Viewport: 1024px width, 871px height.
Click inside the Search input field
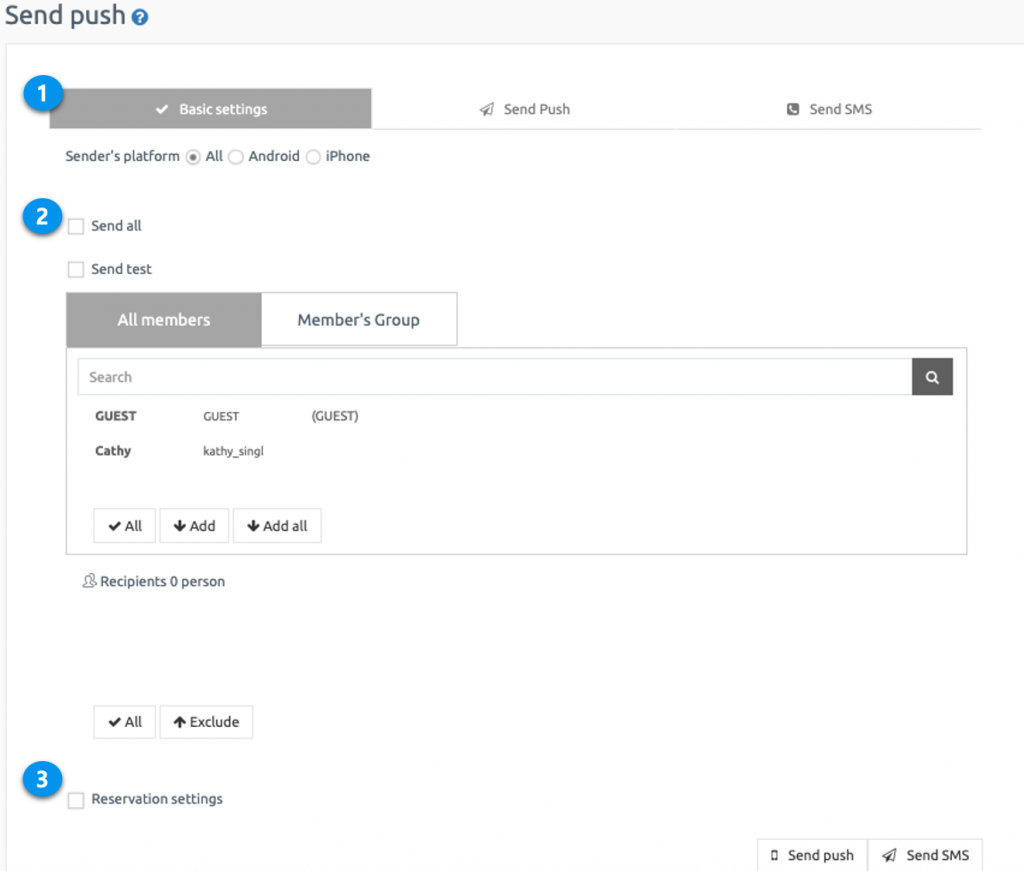(x=400, y=377)
